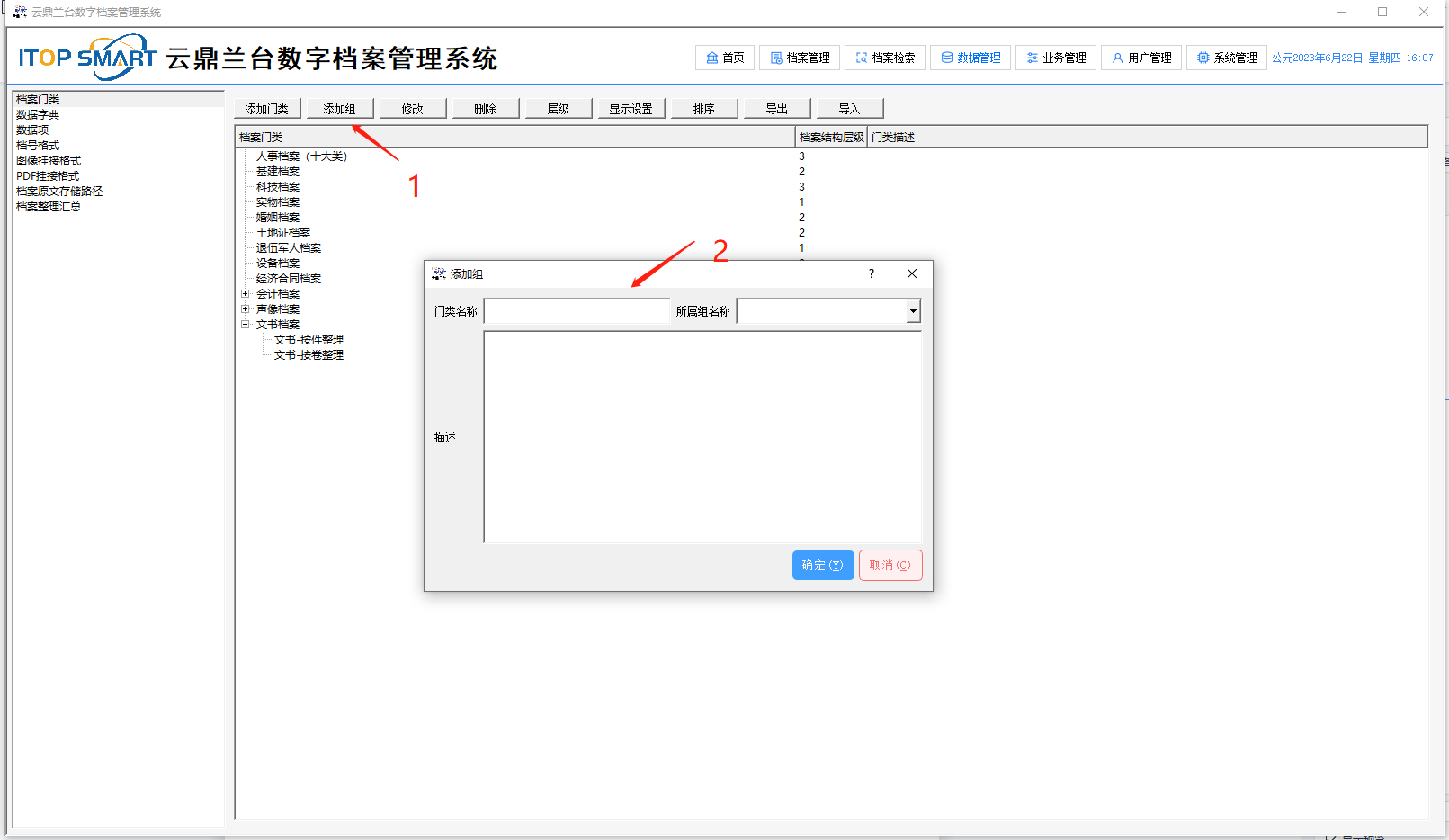Close the 添加组 dialog
This screenshot has height=840, width=1449.
coord(911,273)
